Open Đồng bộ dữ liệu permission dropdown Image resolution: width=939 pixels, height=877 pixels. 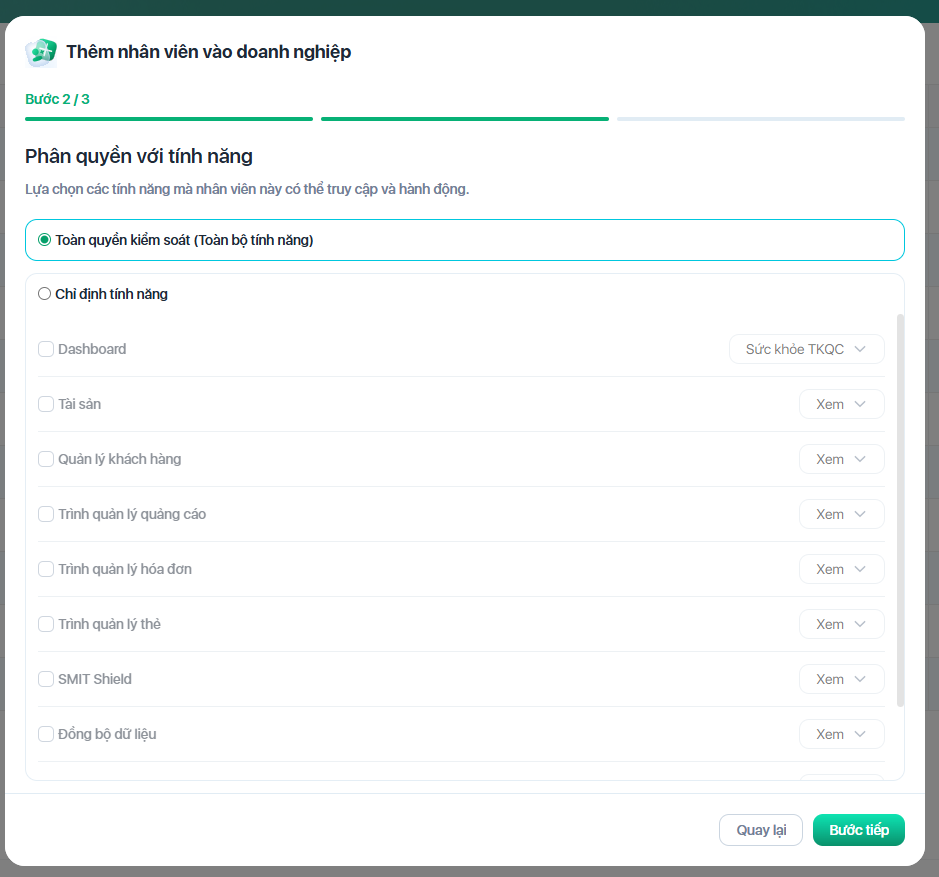841,734
